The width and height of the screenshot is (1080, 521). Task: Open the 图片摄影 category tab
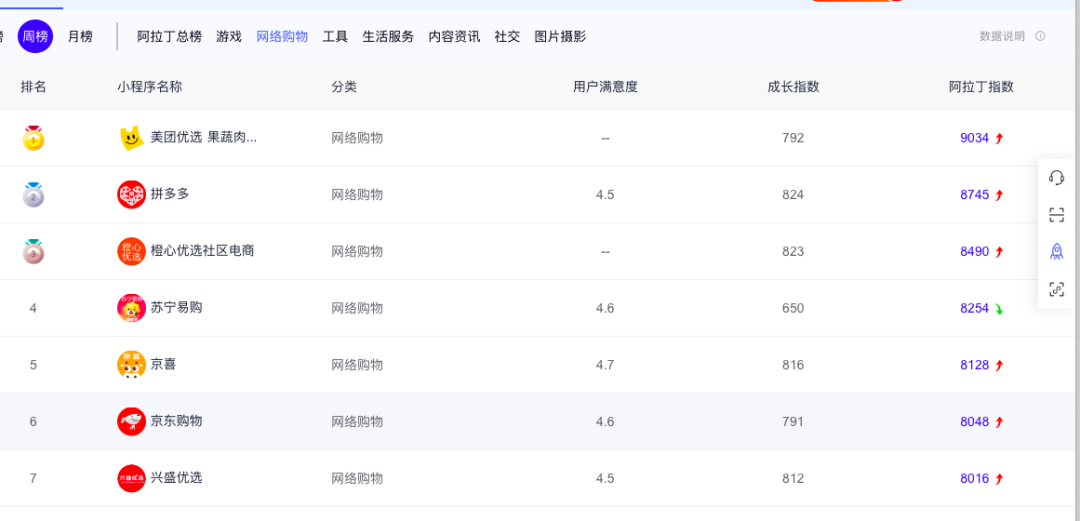[x=561, y=37]
